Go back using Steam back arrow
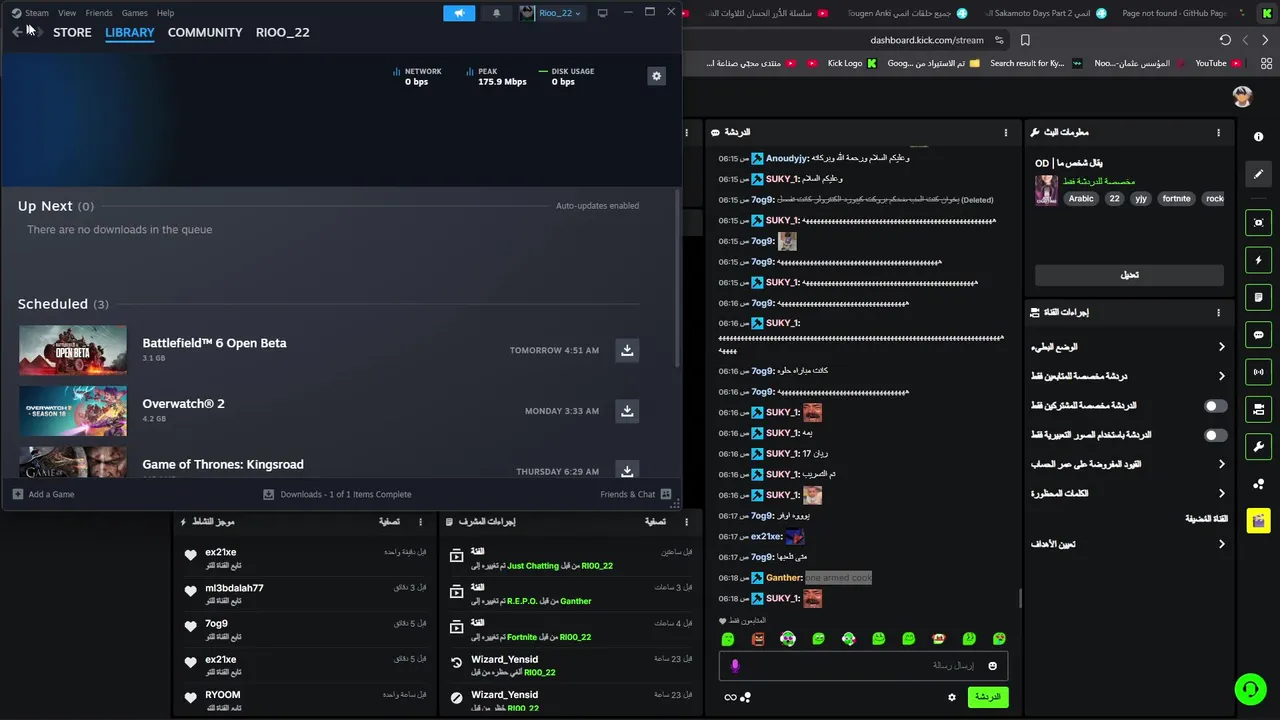 [17, 32]
